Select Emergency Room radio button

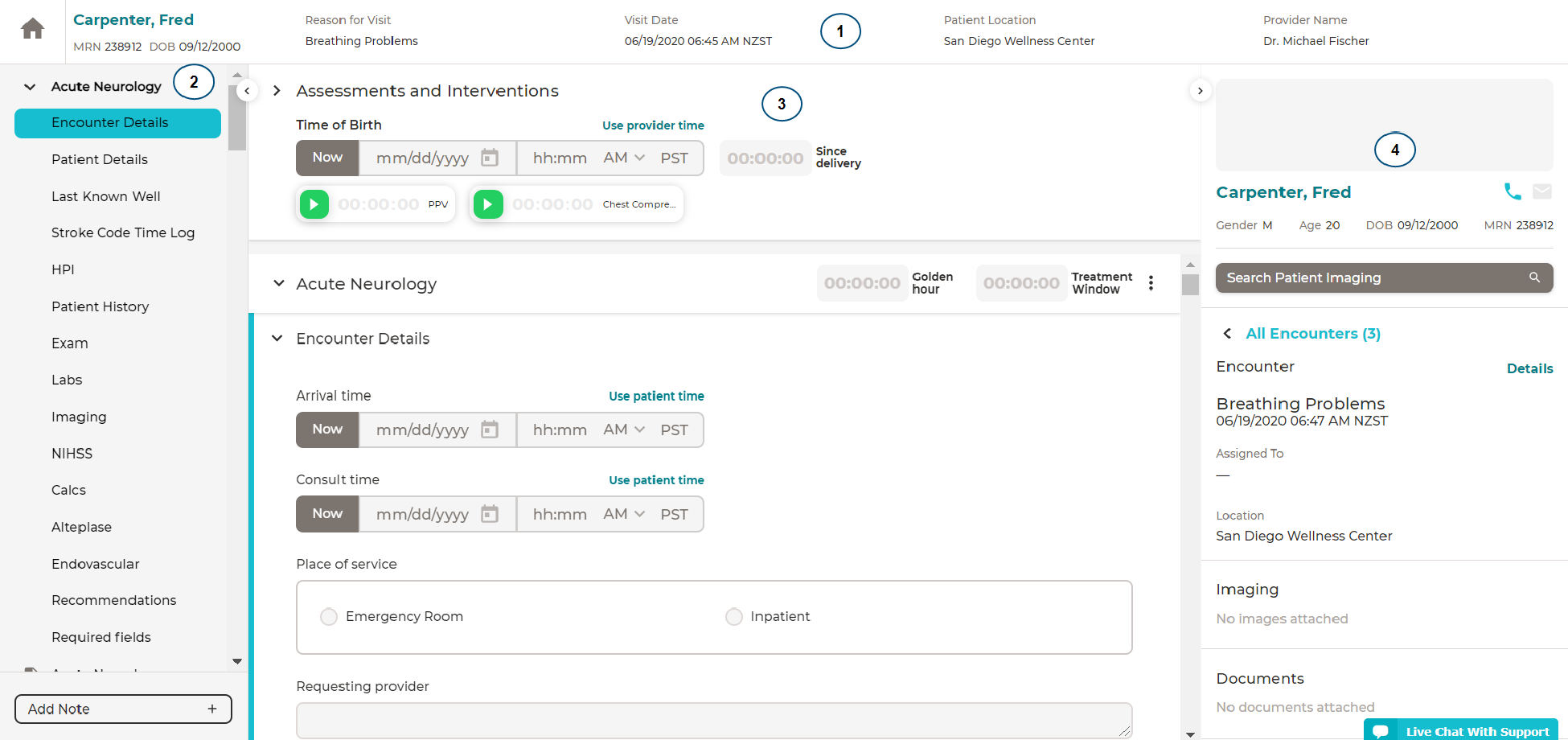pos(329,617)
